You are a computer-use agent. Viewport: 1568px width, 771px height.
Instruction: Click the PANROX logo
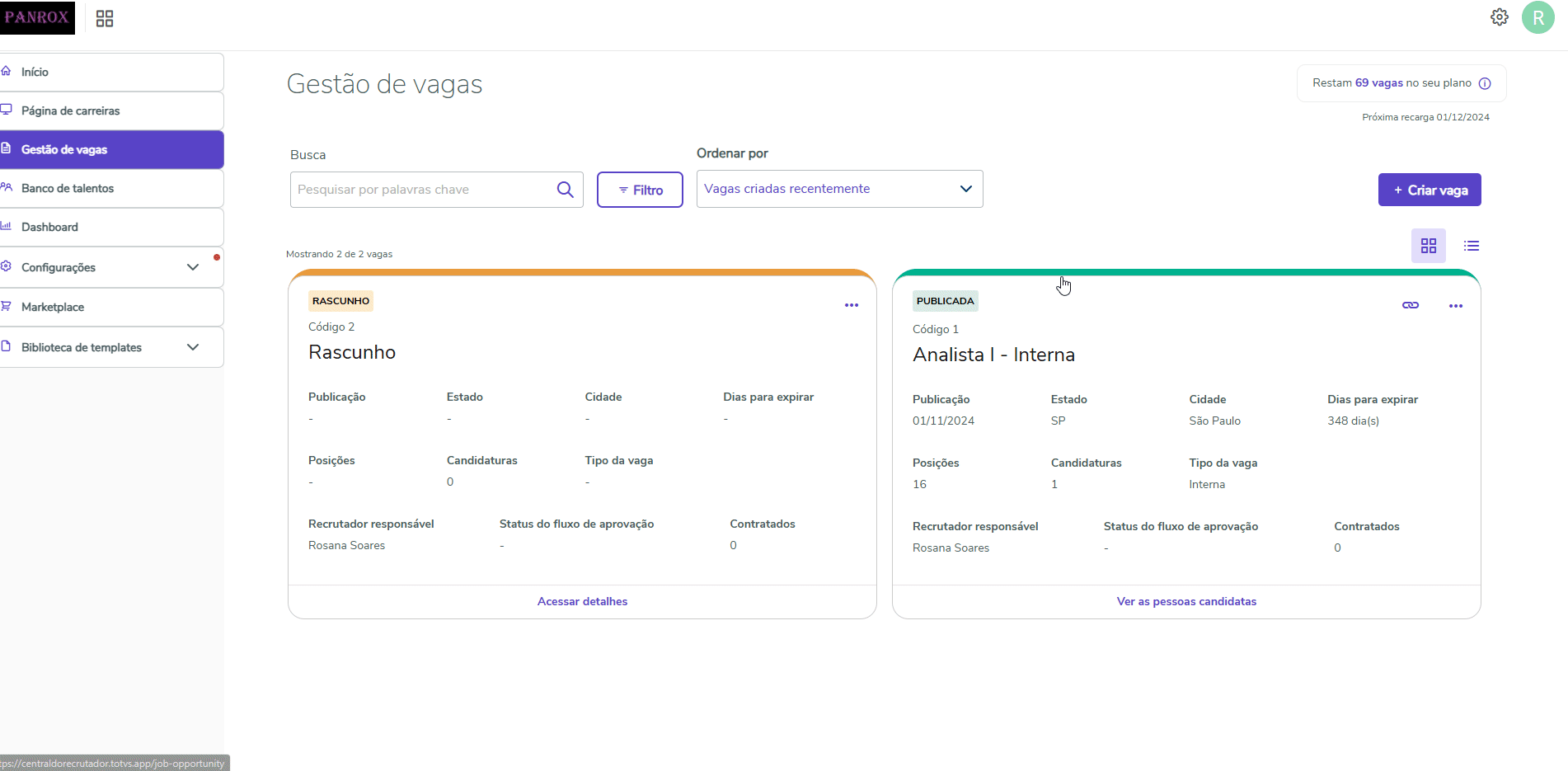pyautogui.click(x=37, y=17)
